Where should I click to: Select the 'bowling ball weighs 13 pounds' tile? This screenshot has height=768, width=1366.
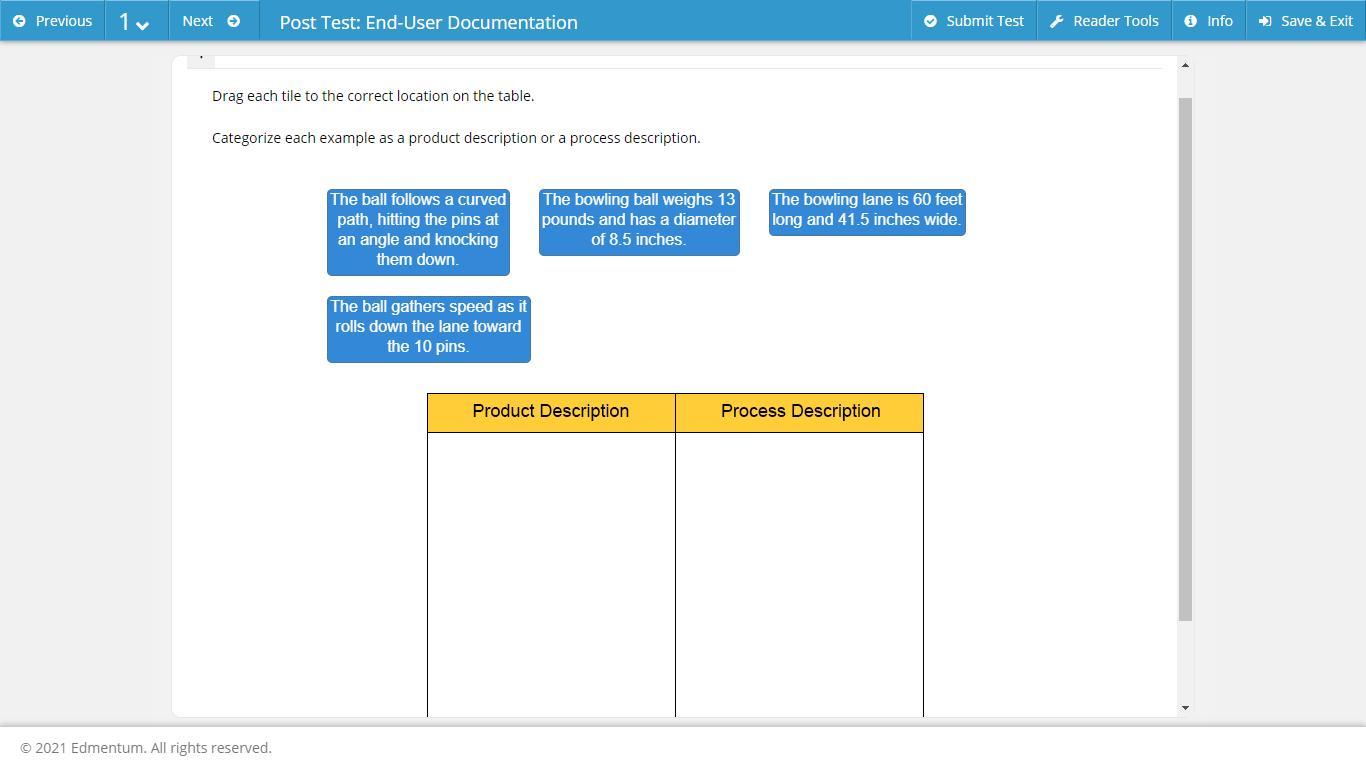pyautogui.click(x=639, y=221)
